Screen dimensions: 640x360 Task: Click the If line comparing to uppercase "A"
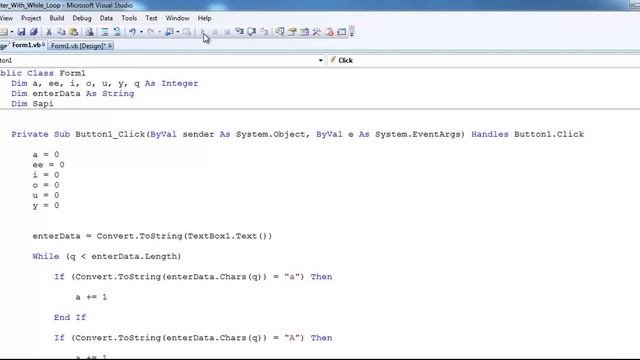coord(193,338)
